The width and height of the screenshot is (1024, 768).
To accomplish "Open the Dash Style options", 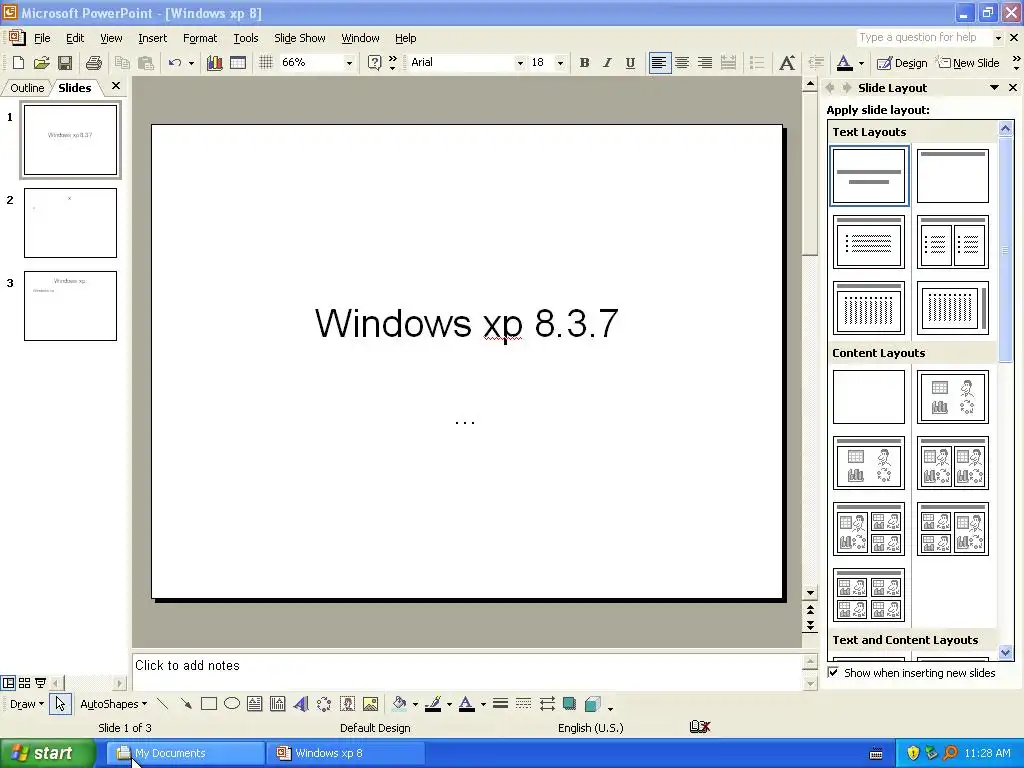I will [x=523, y=703].
